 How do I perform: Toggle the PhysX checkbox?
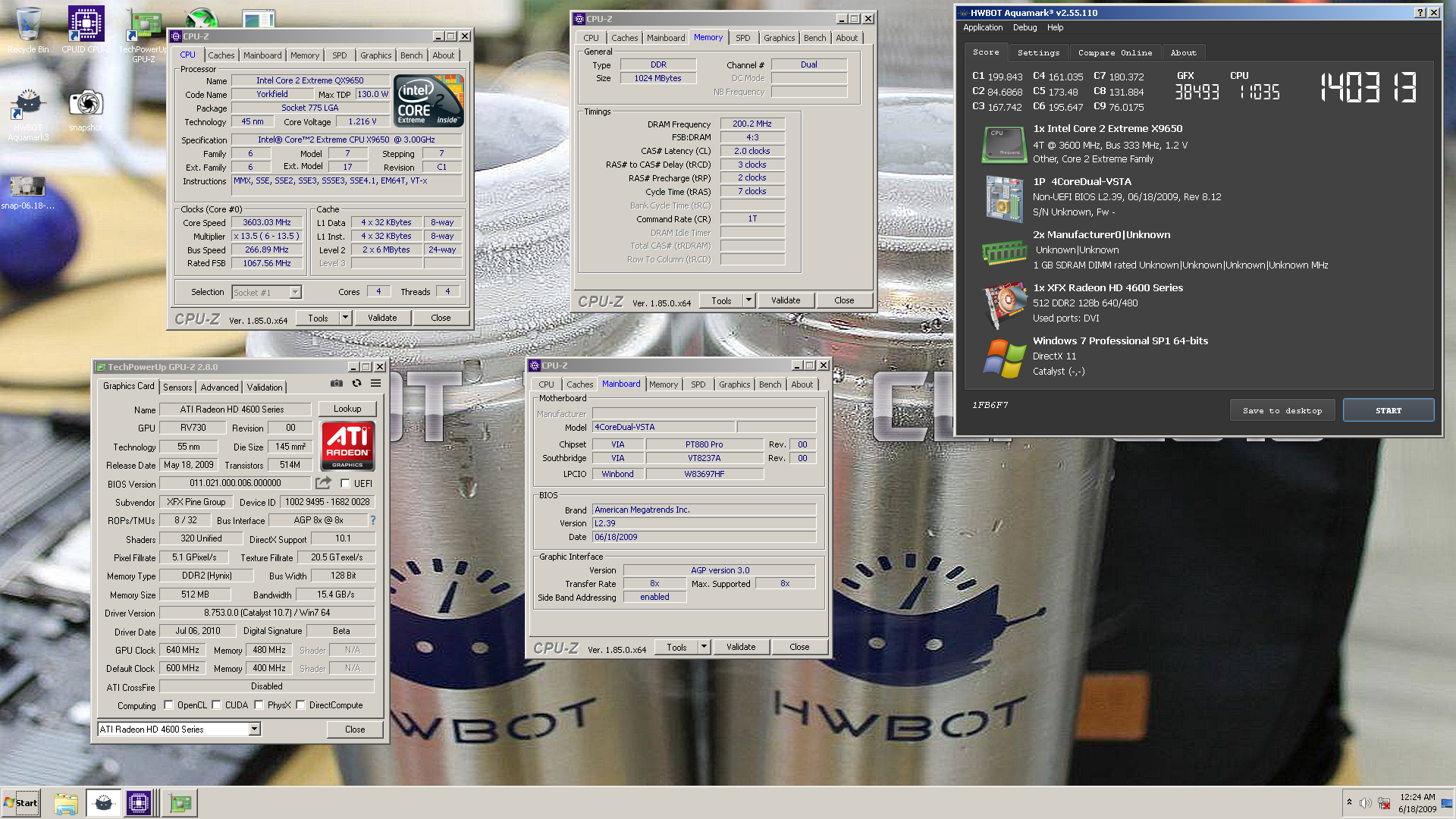click(259, 704)
